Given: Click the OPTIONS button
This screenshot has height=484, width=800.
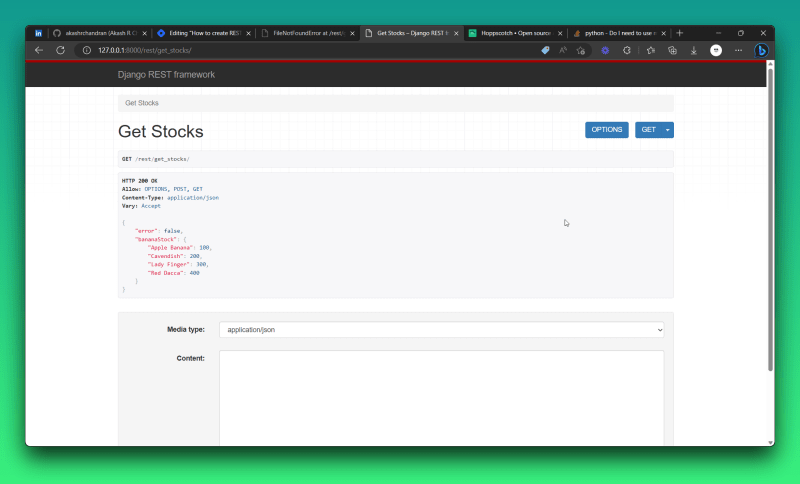Looking at the screenshot, I should [x=607, y=130].
